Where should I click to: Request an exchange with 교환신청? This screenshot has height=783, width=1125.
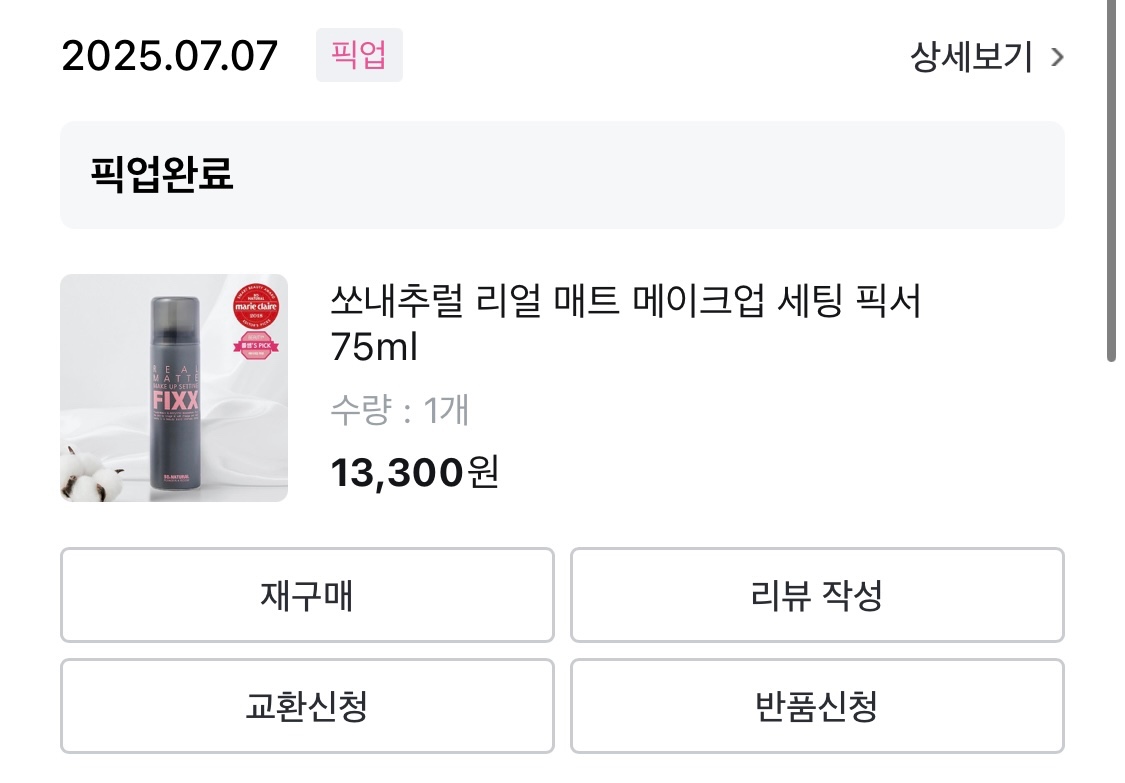click(306, 707)
